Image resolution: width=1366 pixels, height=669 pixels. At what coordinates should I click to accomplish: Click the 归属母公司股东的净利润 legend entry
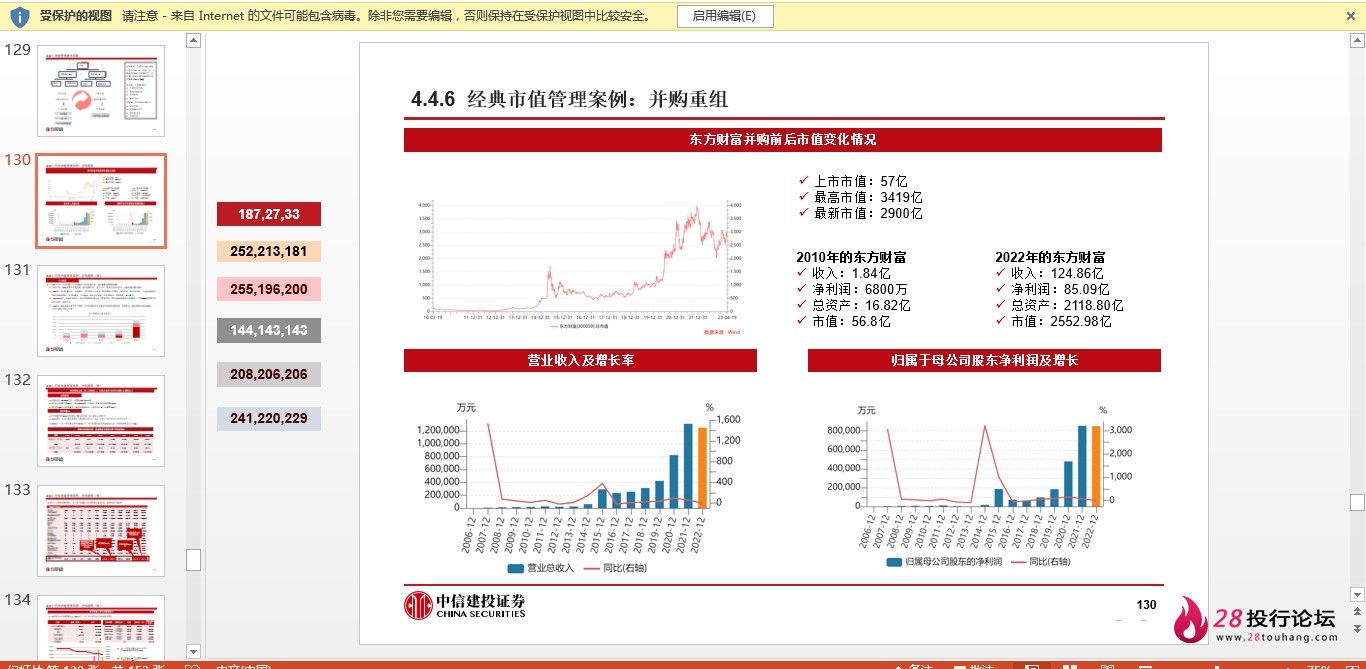pyautogui.click(x=944, y=562)
